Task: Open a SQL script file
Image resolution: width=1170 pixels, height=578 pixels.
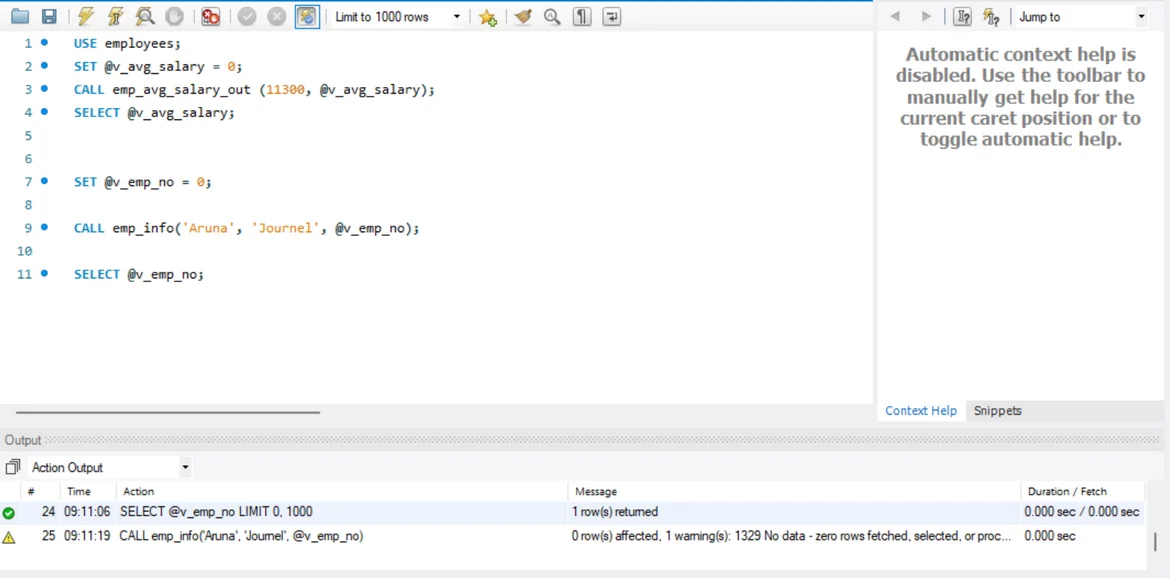Action: (20, 17)
